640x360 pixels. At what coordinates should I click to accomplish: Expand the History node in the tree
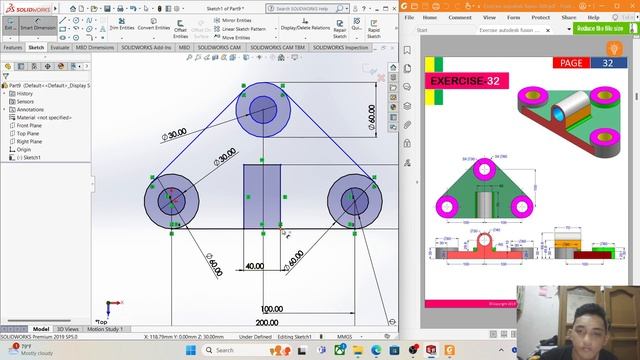tap(4, 93)
